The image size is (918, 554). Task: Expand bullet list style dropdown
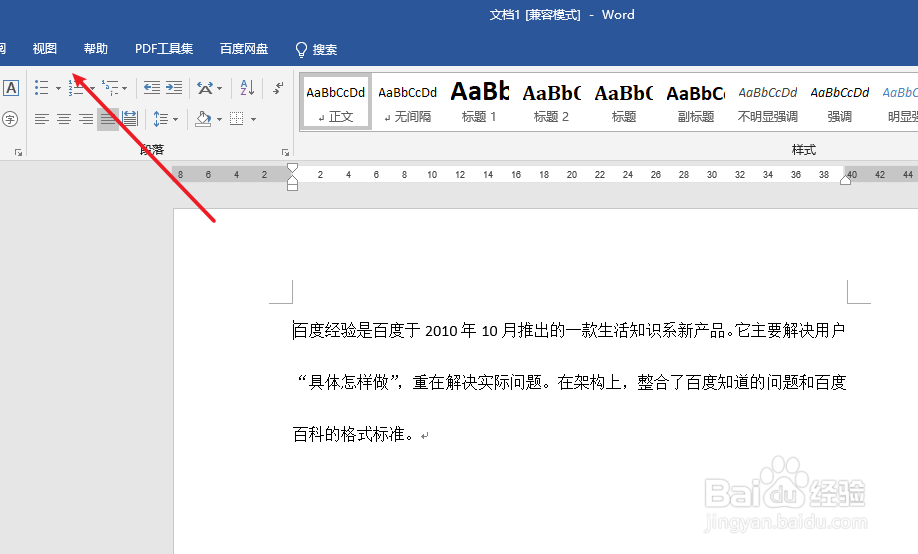58,88
